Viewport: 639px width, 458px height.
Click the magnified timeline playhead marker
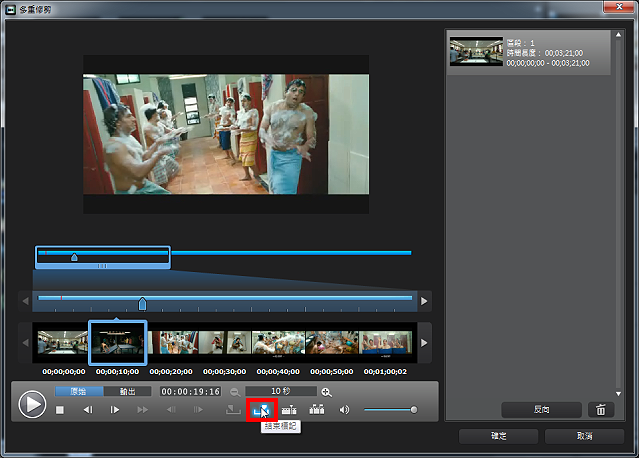[142, 304]
